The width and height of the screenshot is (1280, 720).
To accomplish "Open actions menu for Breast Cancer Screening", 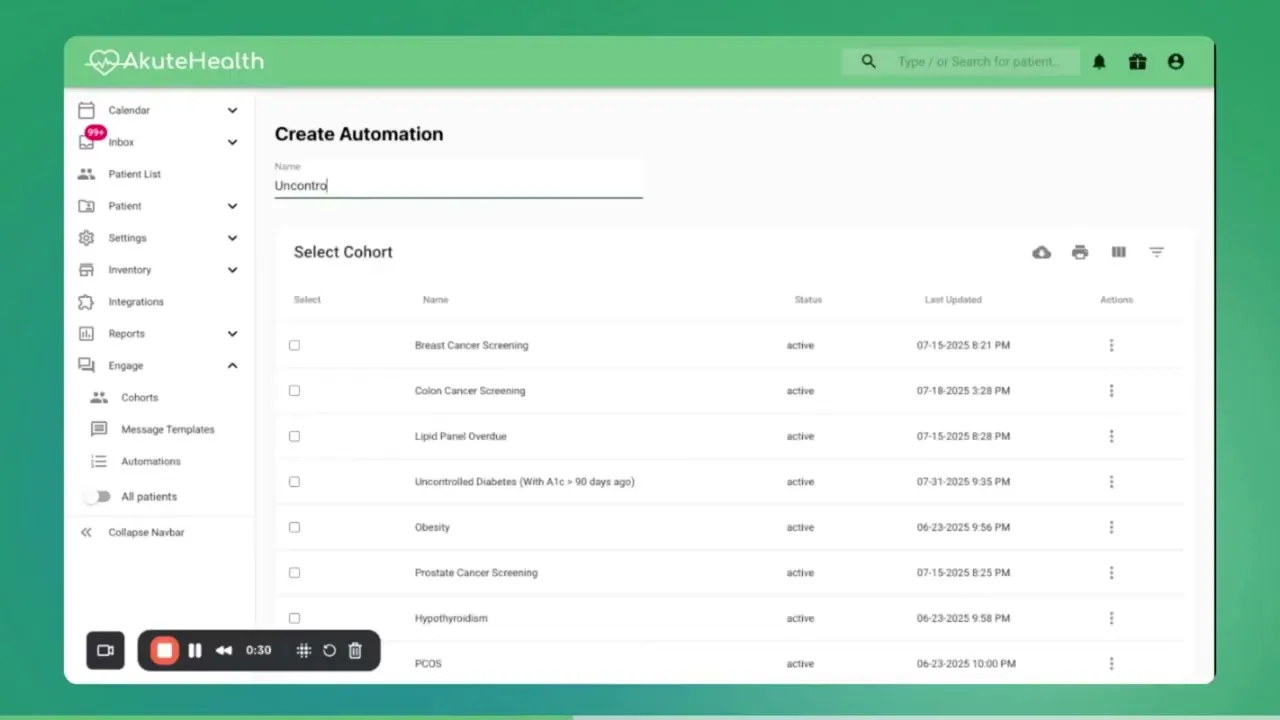I will click(1111, 345).
